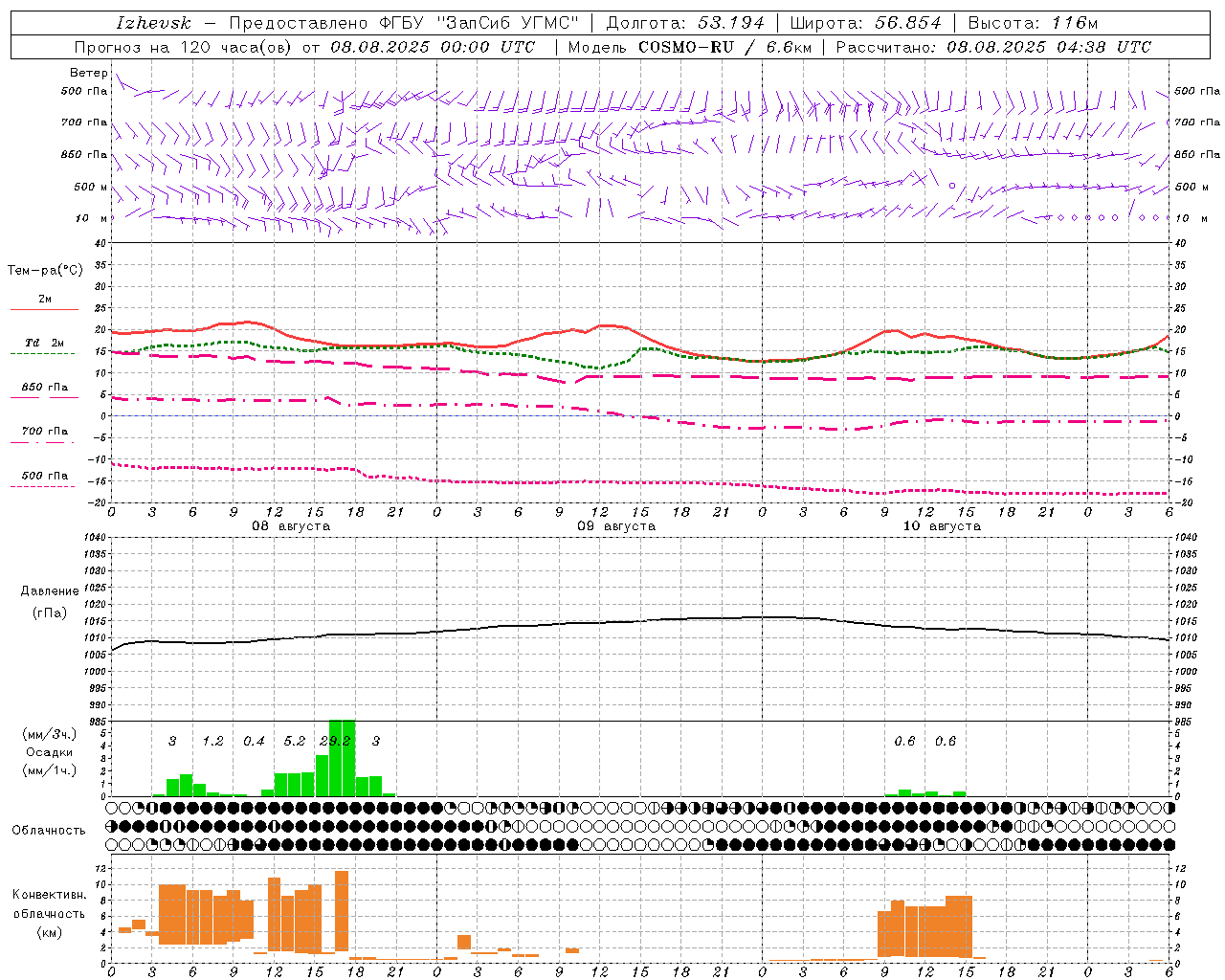Select the 08 августа date label
This screenshot has width=1225, height=980.
(291, 526)
